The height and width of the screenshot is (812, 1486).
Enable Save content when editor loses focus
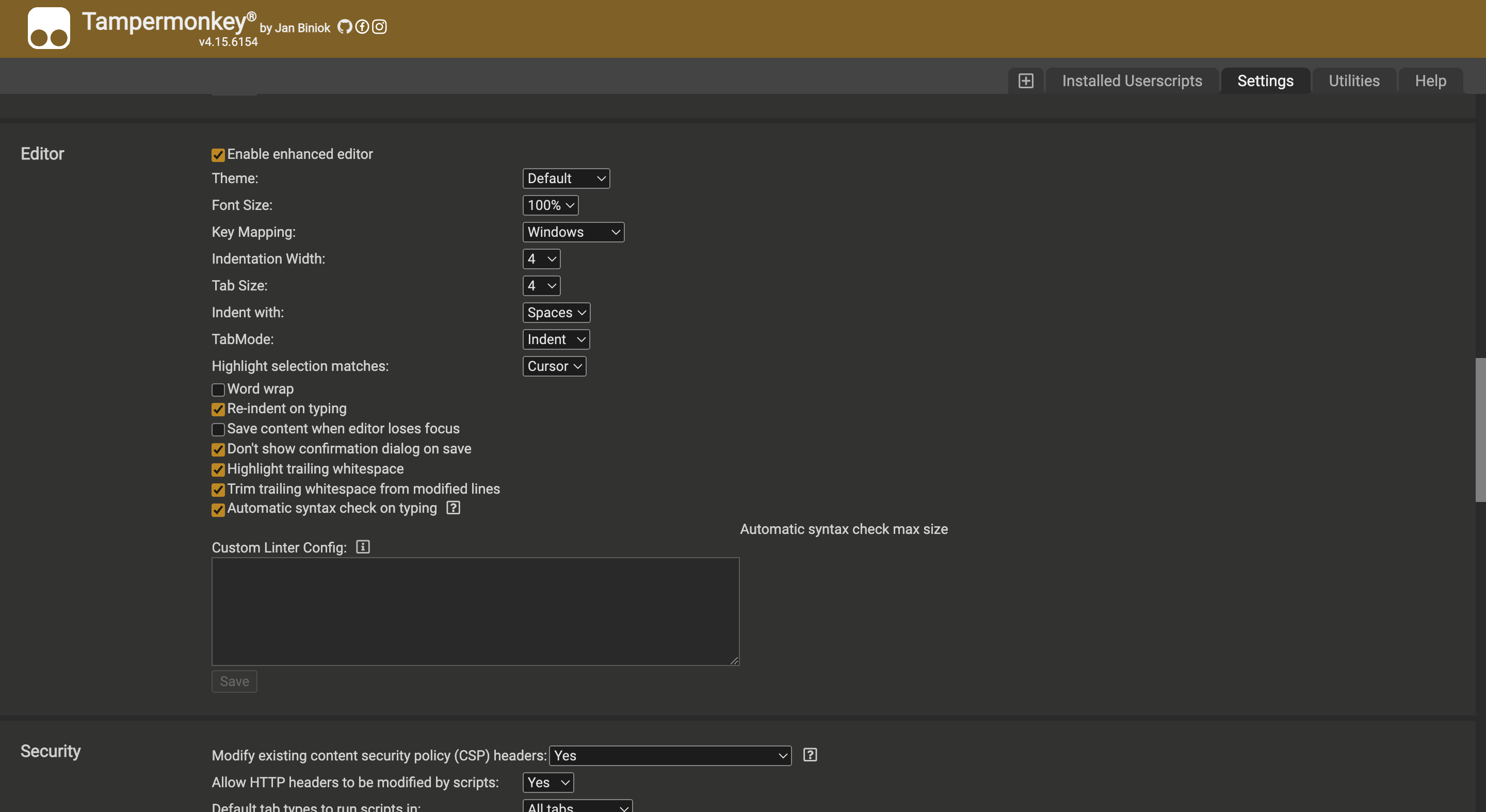[217, 429]
